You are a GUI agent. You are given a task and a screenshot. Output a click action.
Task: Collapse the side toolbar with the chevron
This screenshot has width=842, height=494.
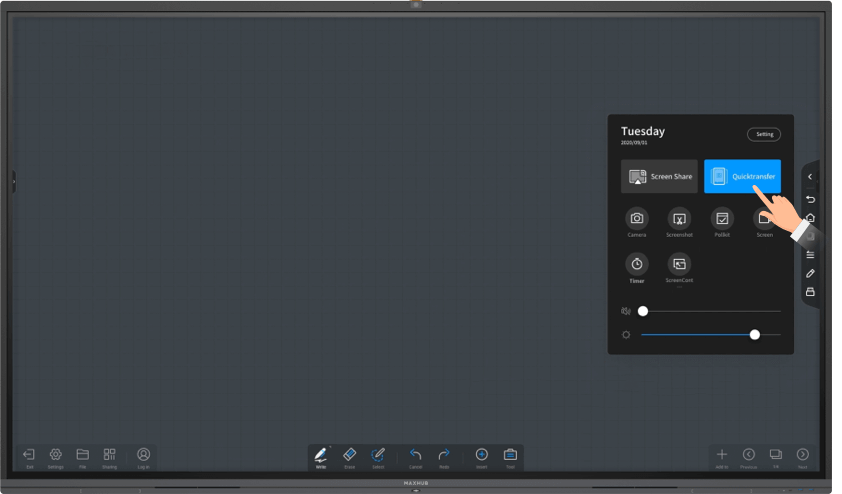(x=810, y=177)
